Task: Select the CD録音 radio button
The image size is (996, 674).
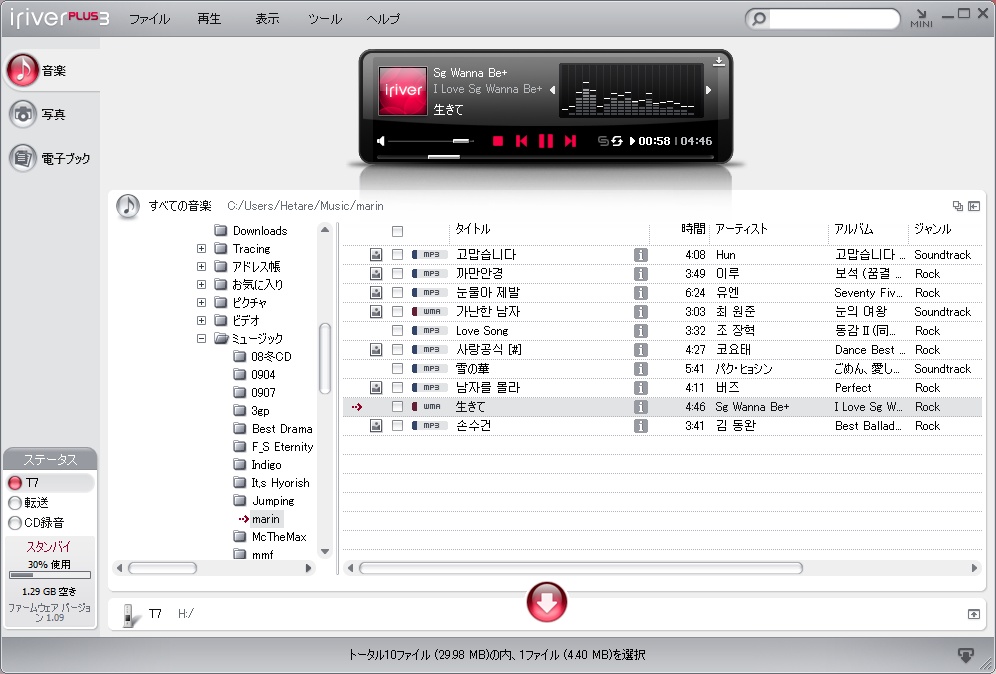Action: [x=15, y=523]
